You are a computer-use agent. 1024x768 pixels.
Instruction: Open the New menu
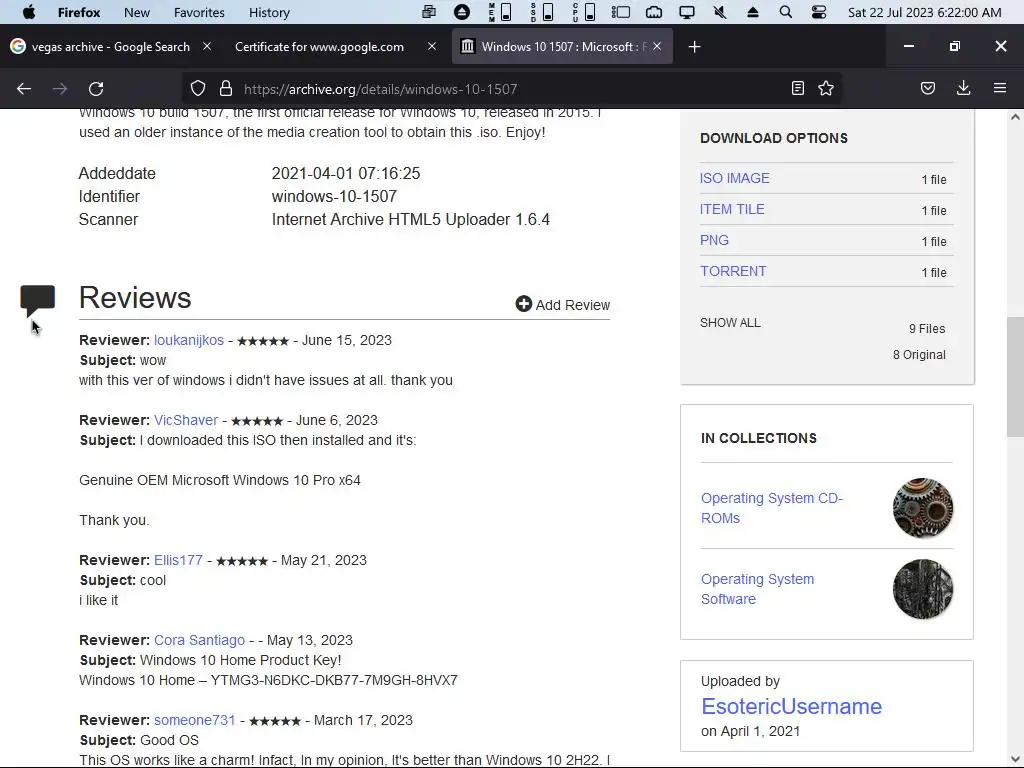[x=136, y=12]
